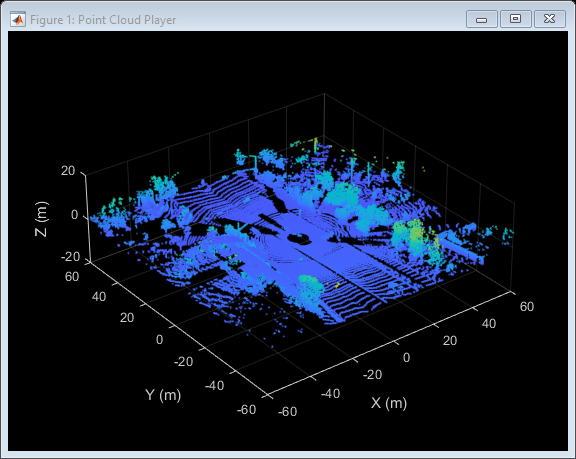
Task: Click the Z-axis tick label 0
Action: (x=75, y=215)
